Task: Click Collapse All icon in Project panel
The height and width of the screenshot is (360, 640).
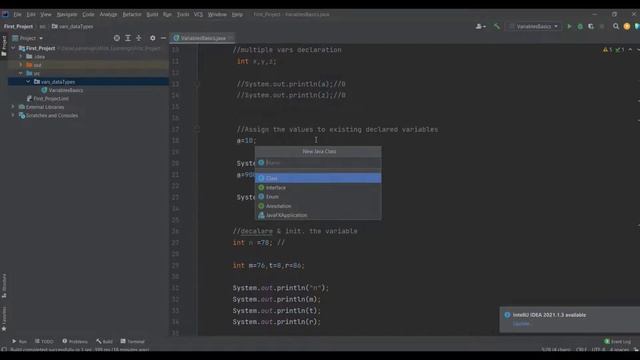Action: point(139,38)
